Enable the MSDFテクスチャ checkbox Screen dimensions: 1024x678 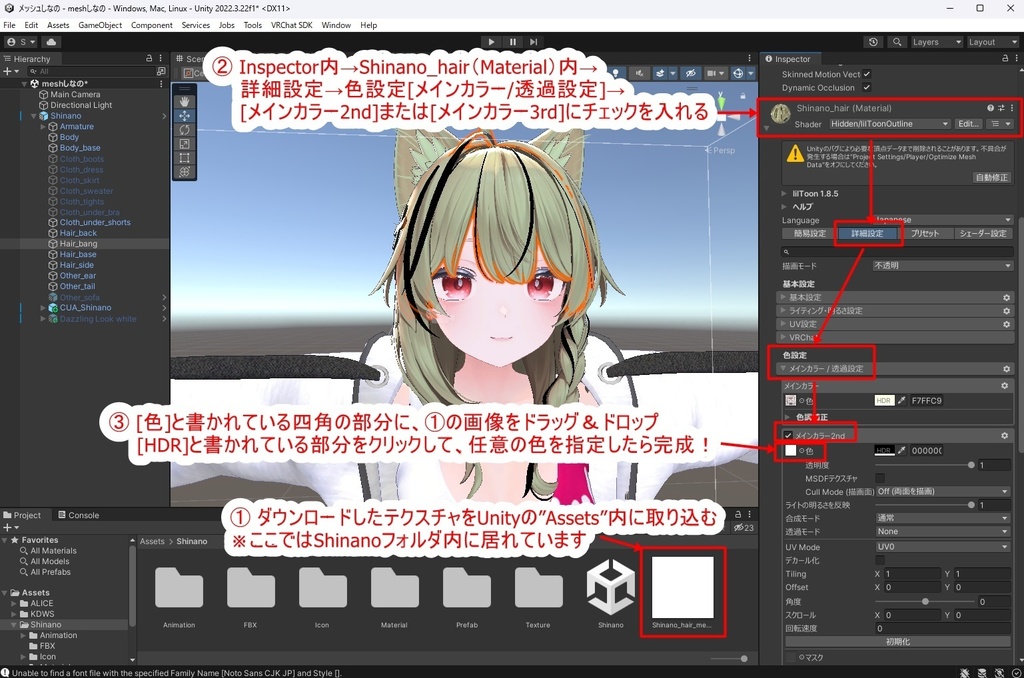pyautogui.click(x=880, y=479)
